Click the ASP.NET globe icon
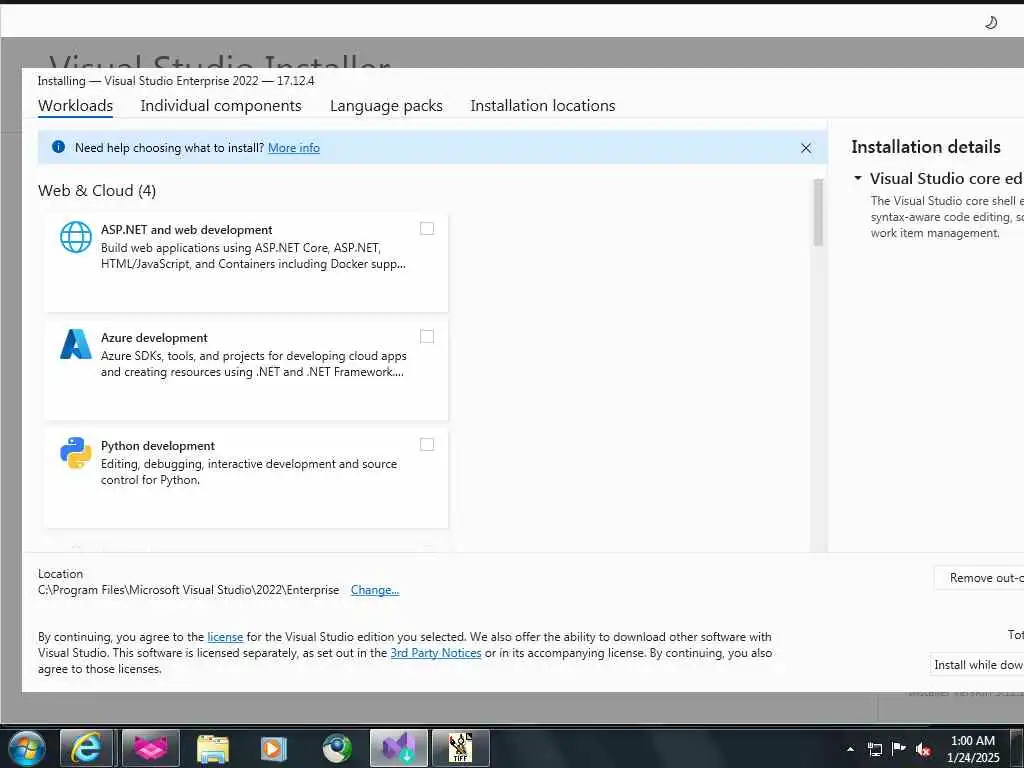This screenshot has width=1024, height=768. 76,236
